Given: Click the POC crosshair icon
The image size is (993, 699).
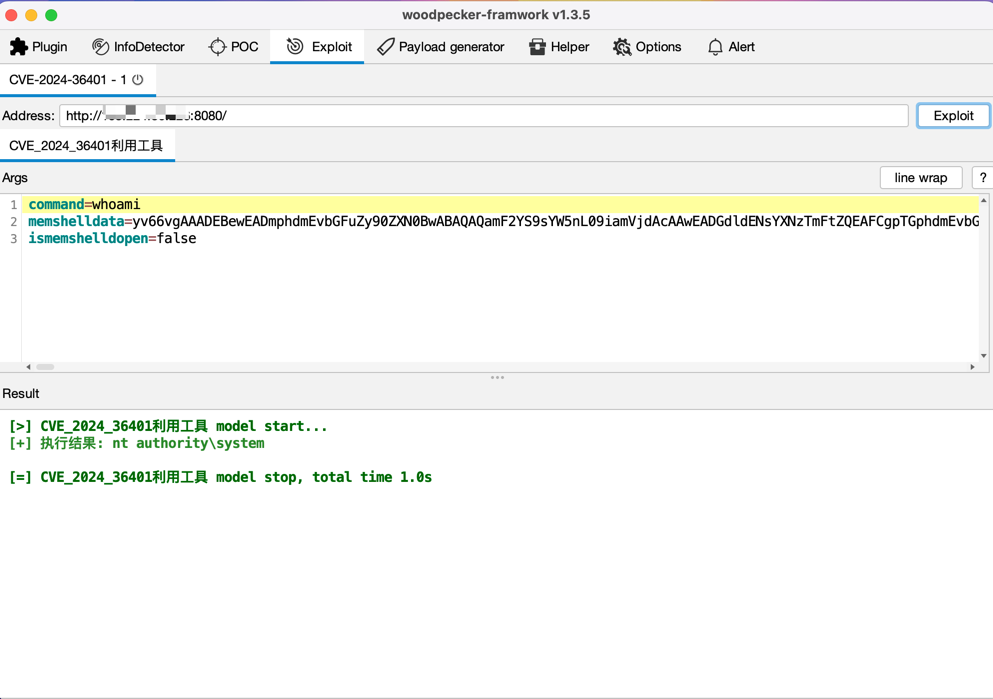Looking at the screenshot, I should coord(217,47).
